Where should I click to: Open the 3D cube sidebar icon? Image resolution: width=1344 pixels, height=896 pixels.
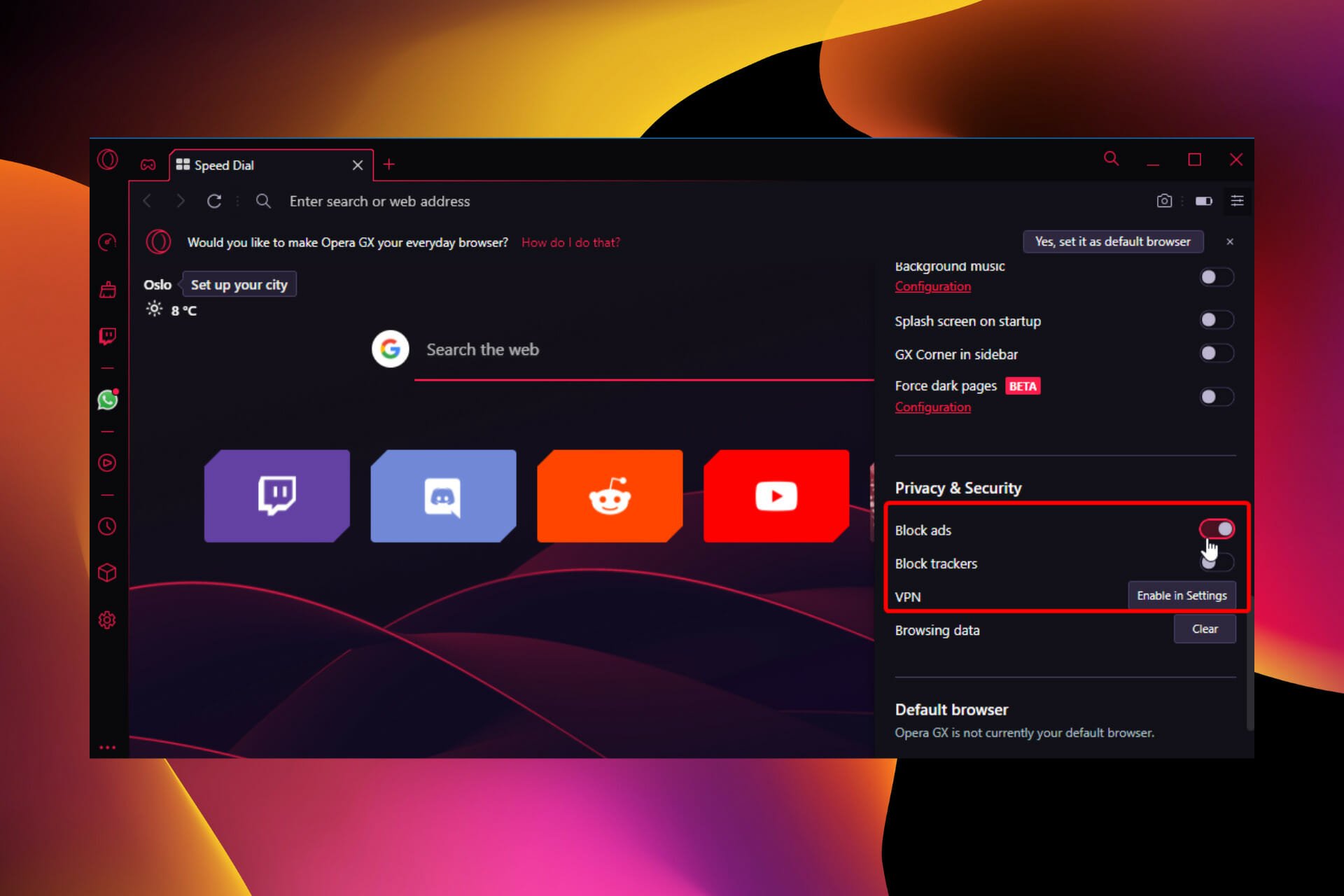109,572
